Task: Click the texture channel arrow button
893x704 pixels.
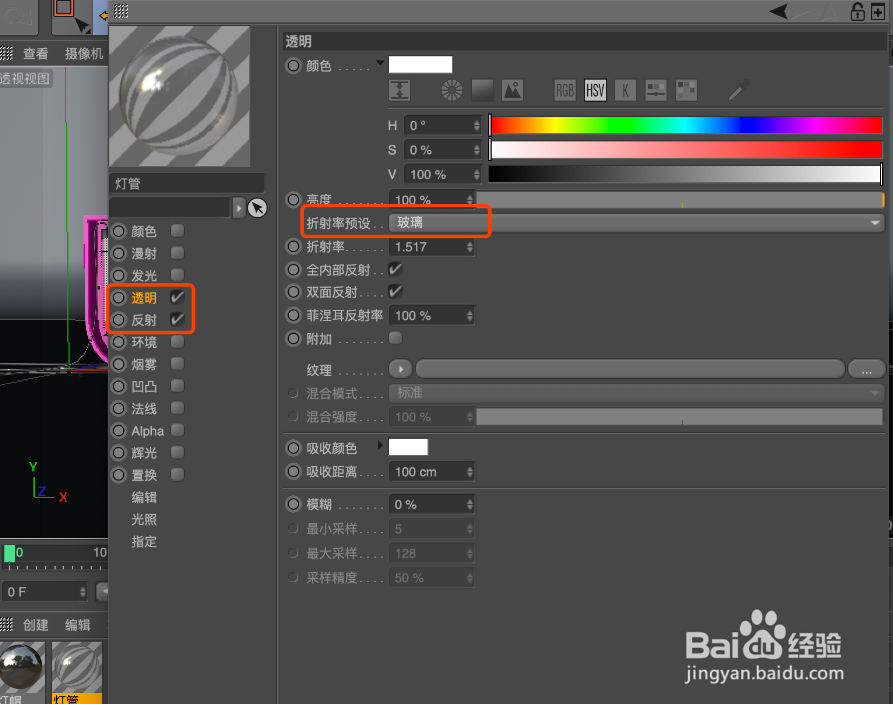Action: click(400, 369)
